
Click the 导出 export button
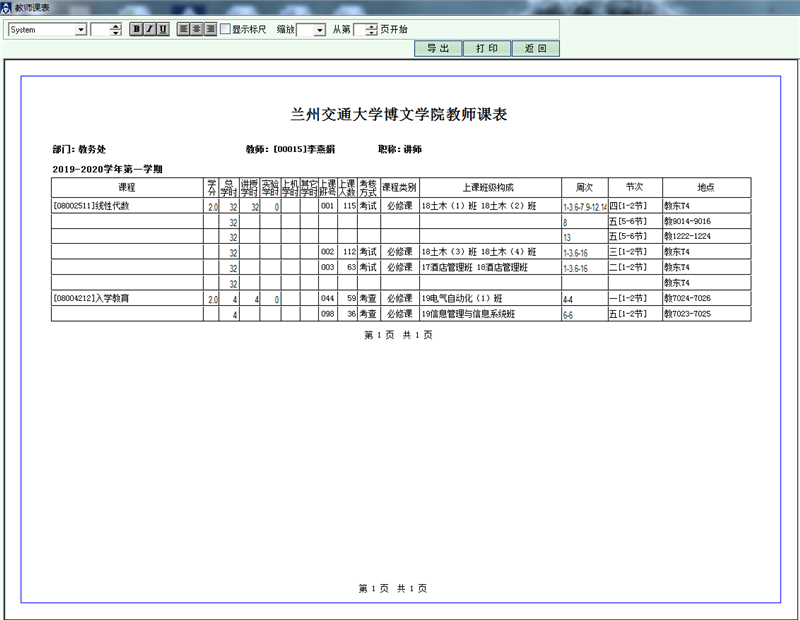coord(438,48)
